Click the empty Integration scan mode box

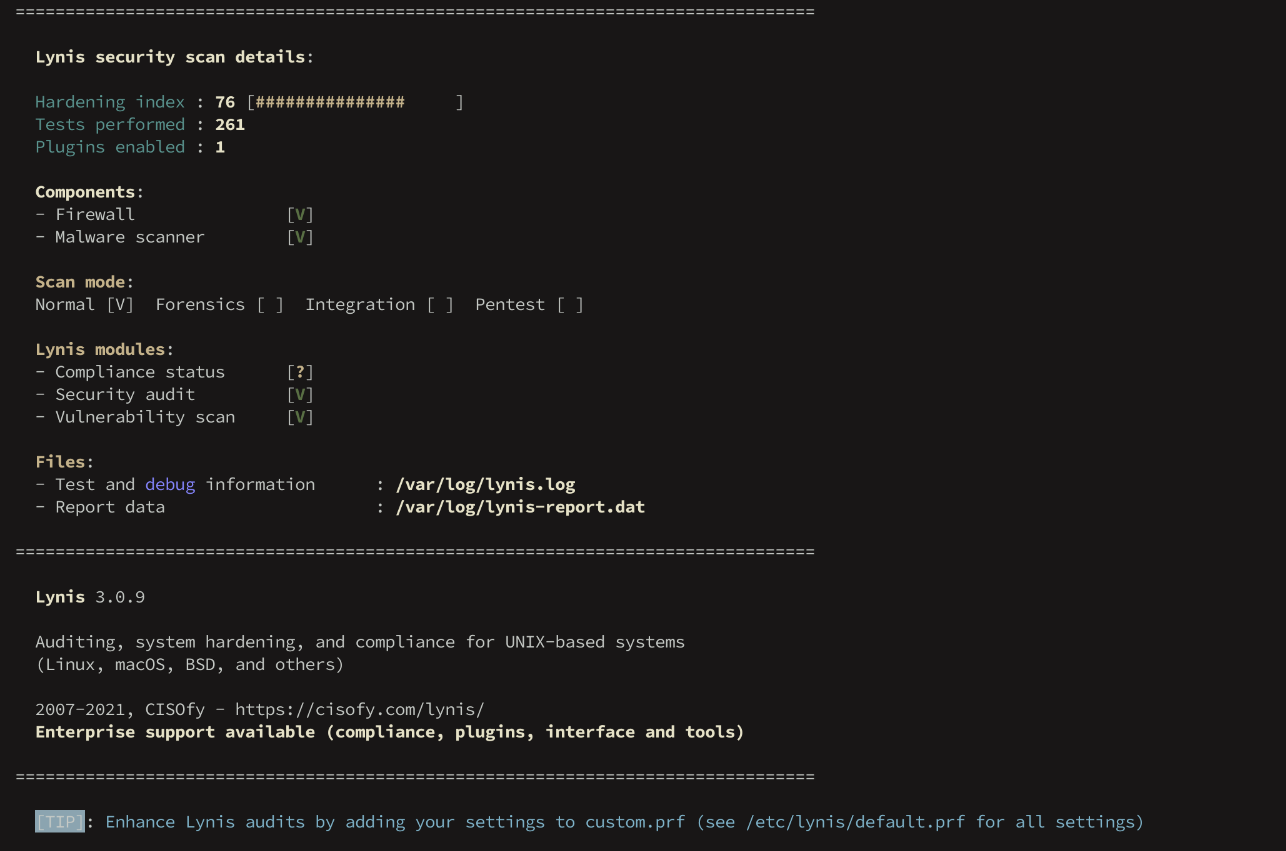tap(440, 304)
